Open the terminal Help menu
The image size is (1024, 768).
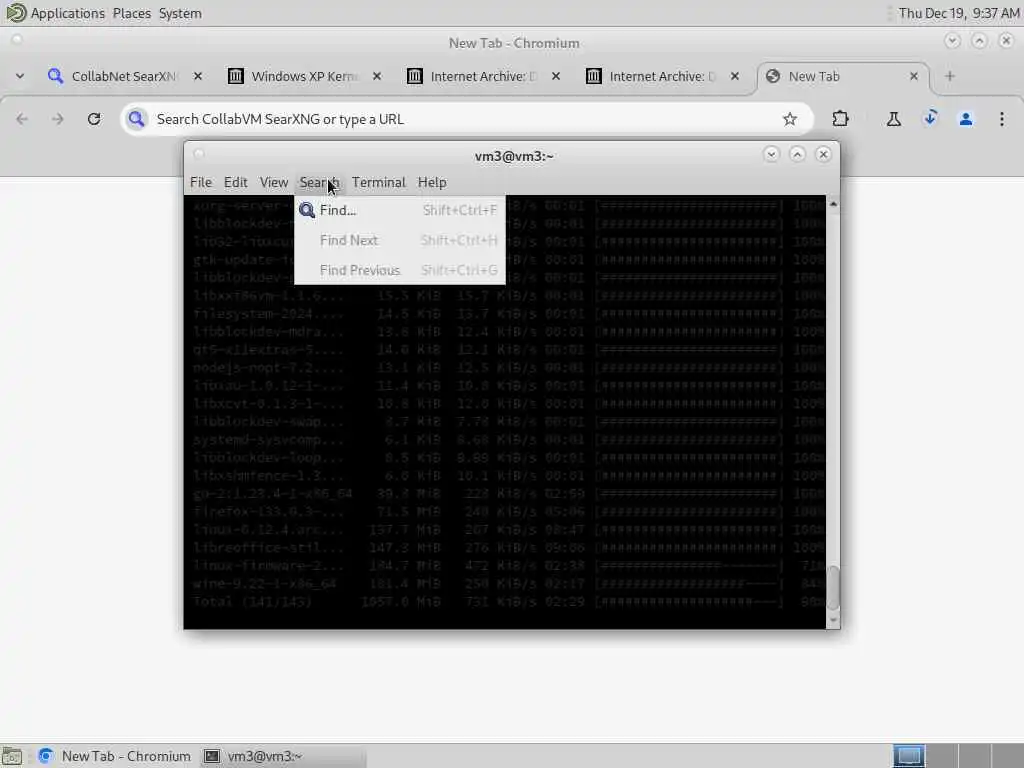[432, 182]
